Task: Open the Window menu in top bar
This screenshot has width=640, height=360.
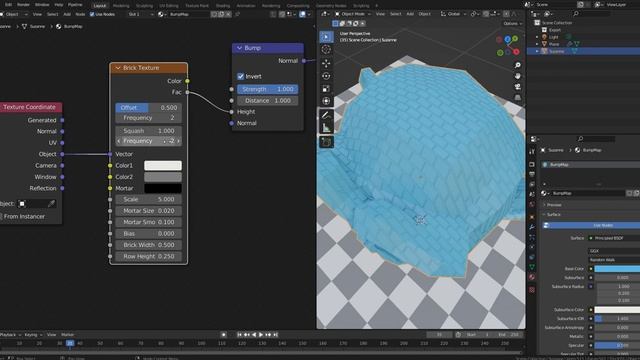Action: click(42, 4)
